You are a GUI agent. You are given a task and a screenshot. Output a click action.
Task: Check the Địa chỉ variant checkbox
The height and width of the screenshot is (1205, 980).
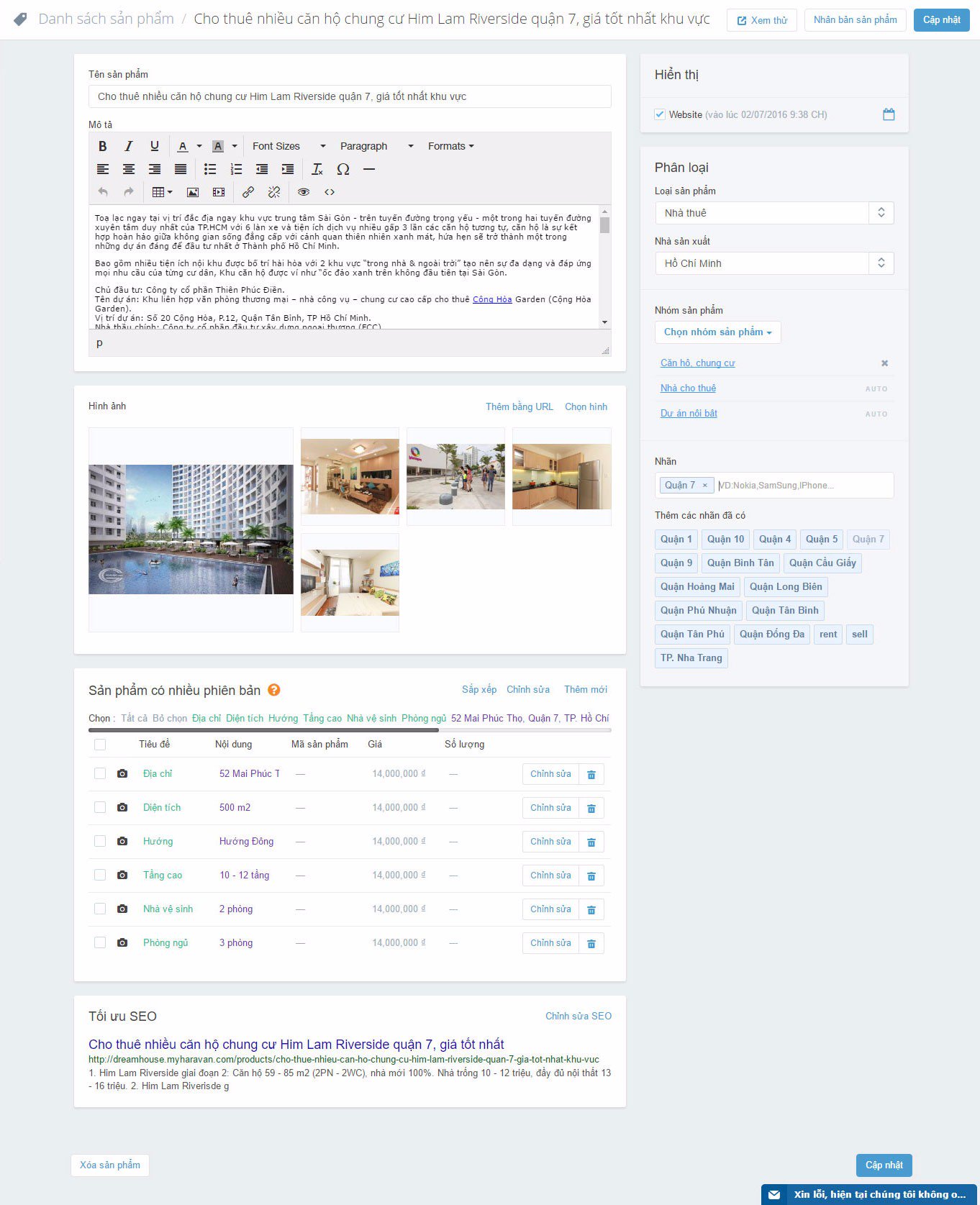(100, 773)
